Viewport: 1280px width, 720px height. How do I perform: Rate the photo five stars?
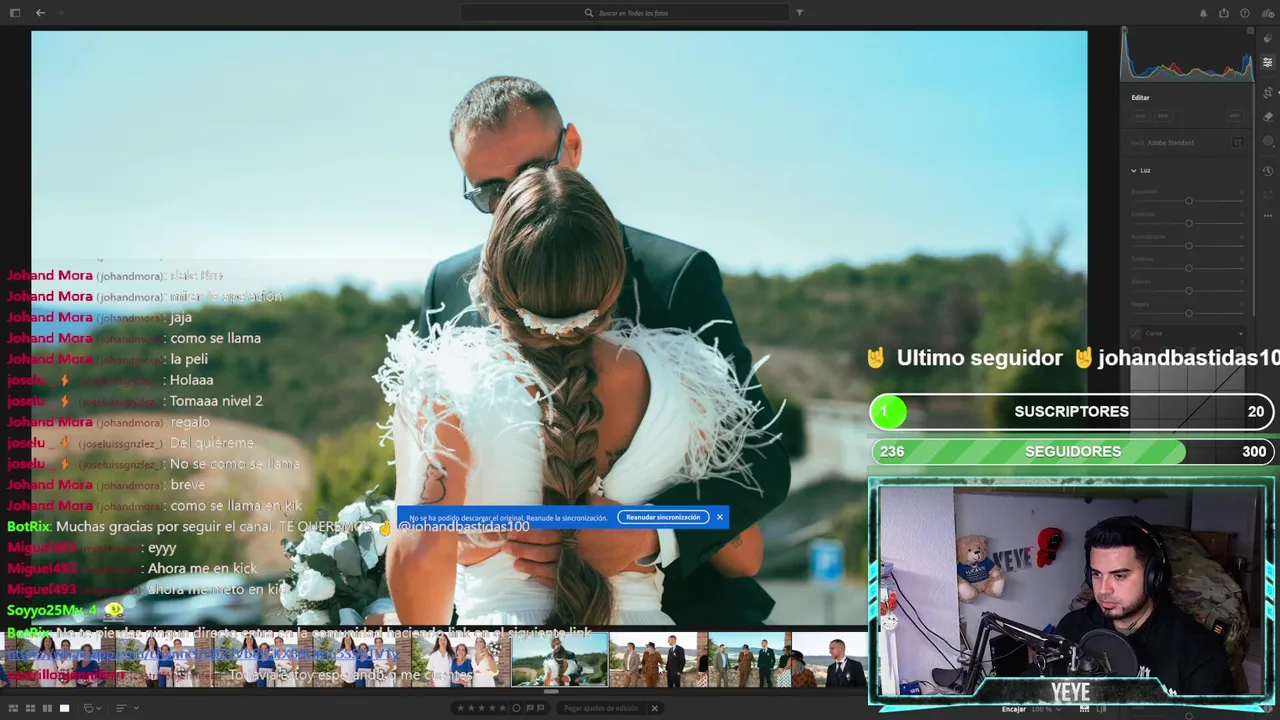tap(503, 708)
